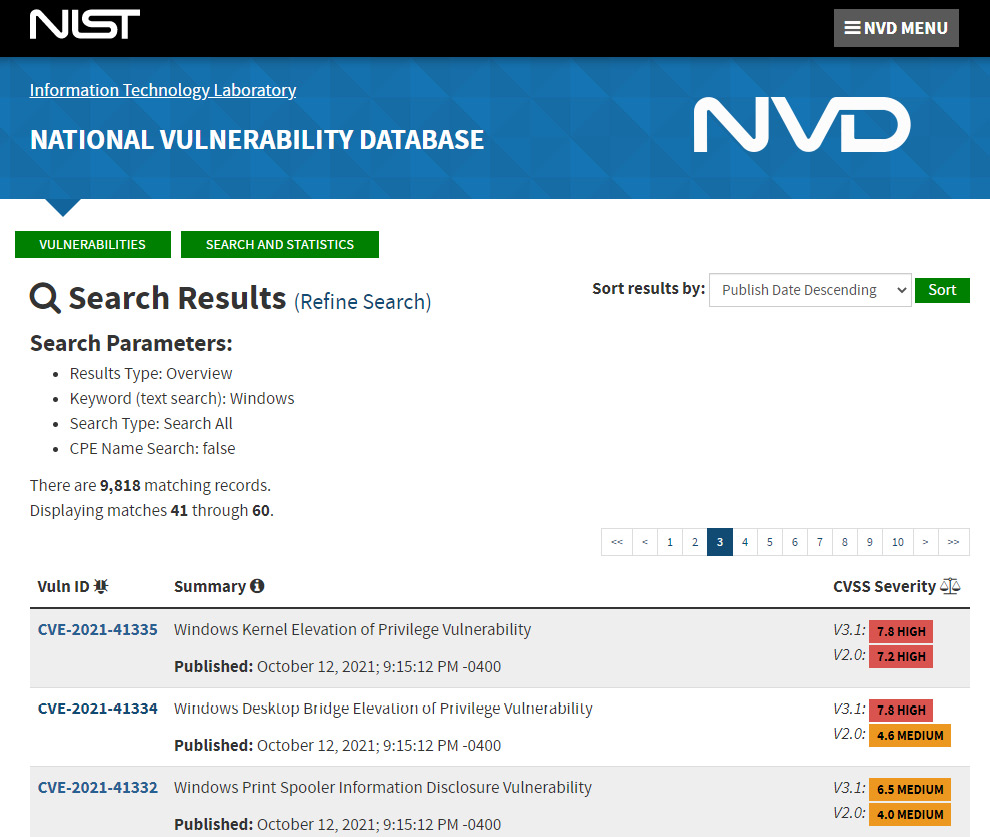Open the NVD MENU hamburger button
Image resolution: width=990 pixels, height=837 pixels.
click(x=896, y=28)
